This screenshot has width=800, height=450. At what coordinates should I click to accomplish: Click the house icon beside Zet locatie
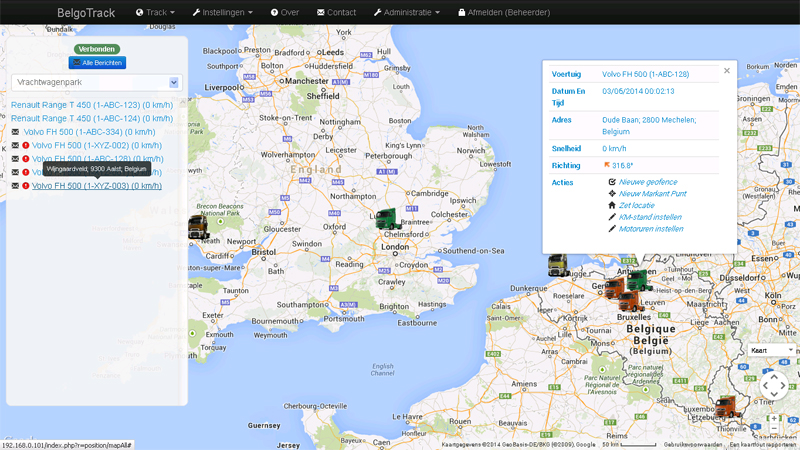click(x=612, y=205)
